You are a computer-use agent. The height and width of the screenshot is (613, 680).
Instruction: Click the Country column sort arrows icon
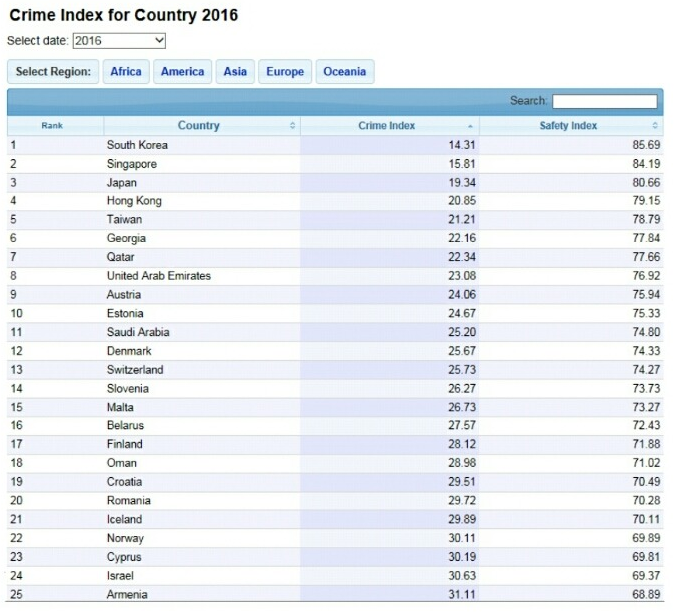point(292,125)
